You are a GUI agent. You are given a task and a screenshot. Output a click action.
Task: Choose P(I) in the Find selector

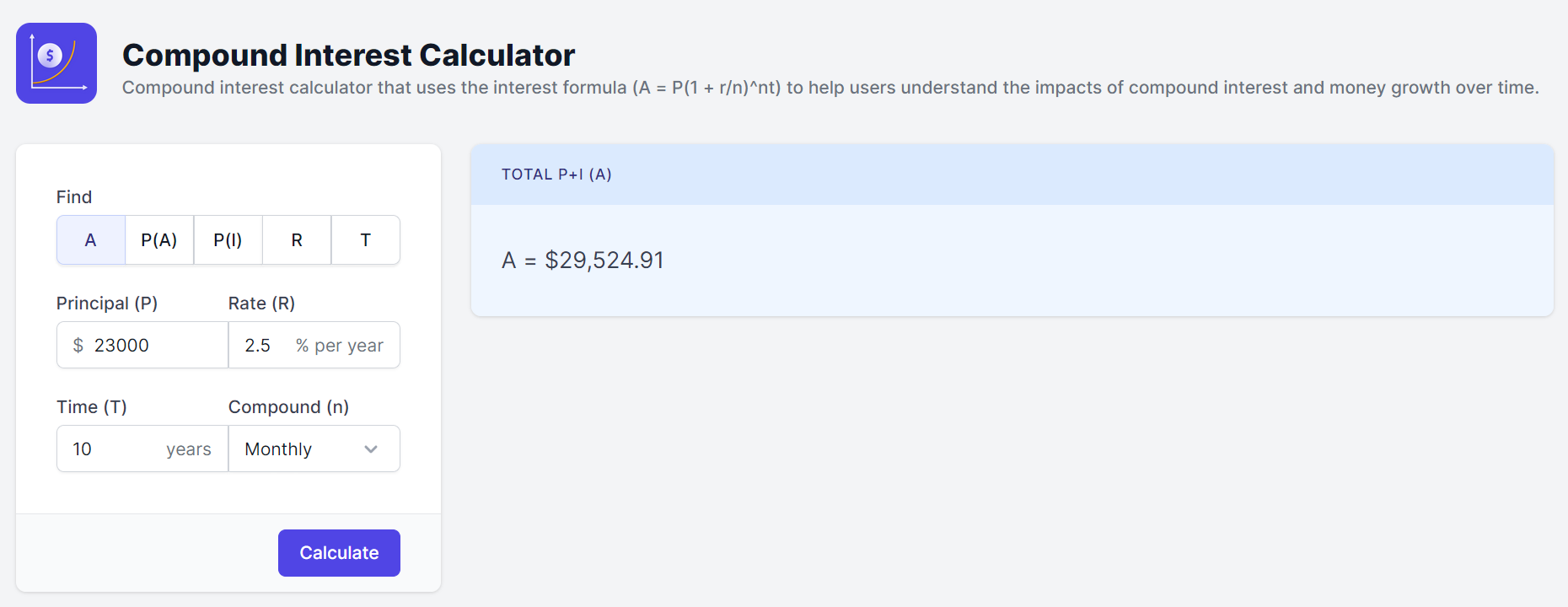click(x=228, y=240)
